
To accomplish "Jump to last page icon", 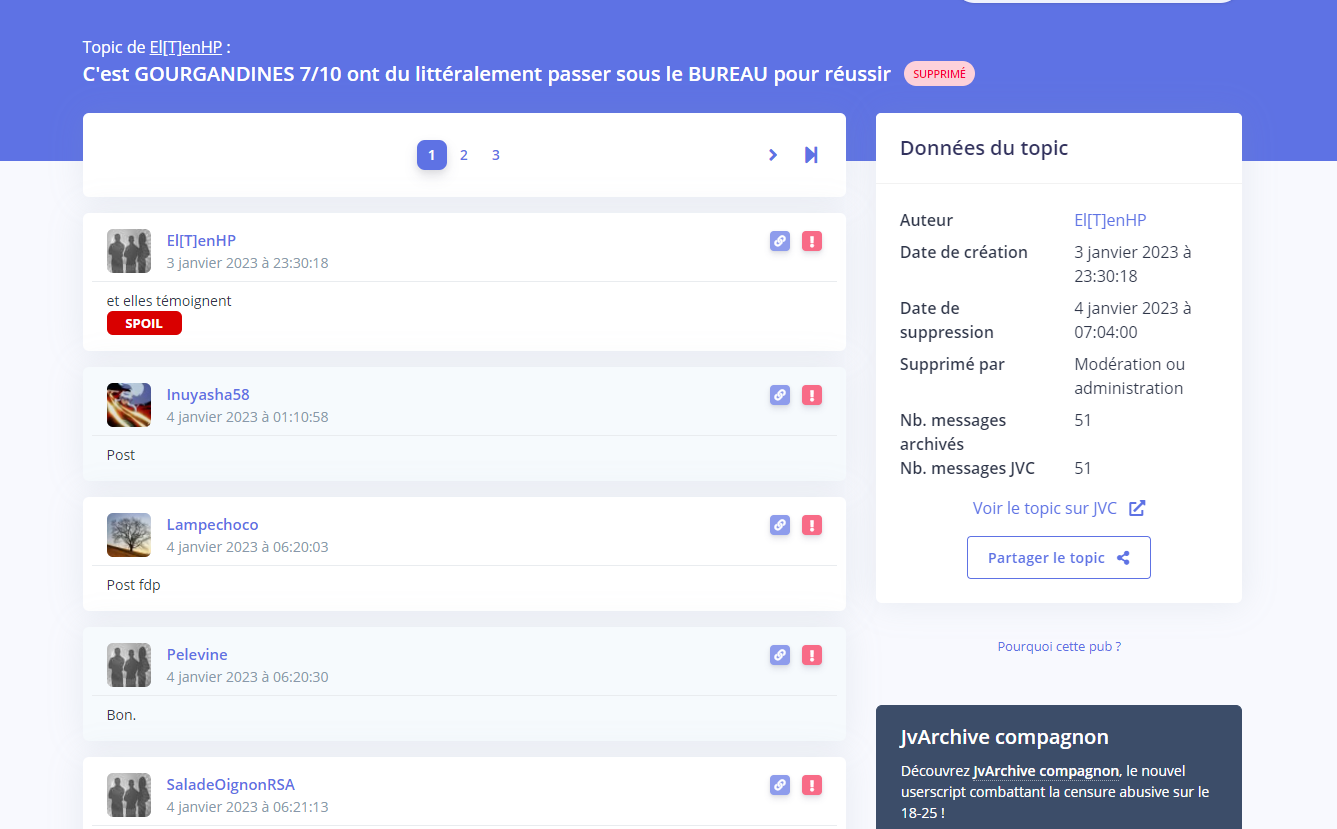I will click(x=811, y=155).
